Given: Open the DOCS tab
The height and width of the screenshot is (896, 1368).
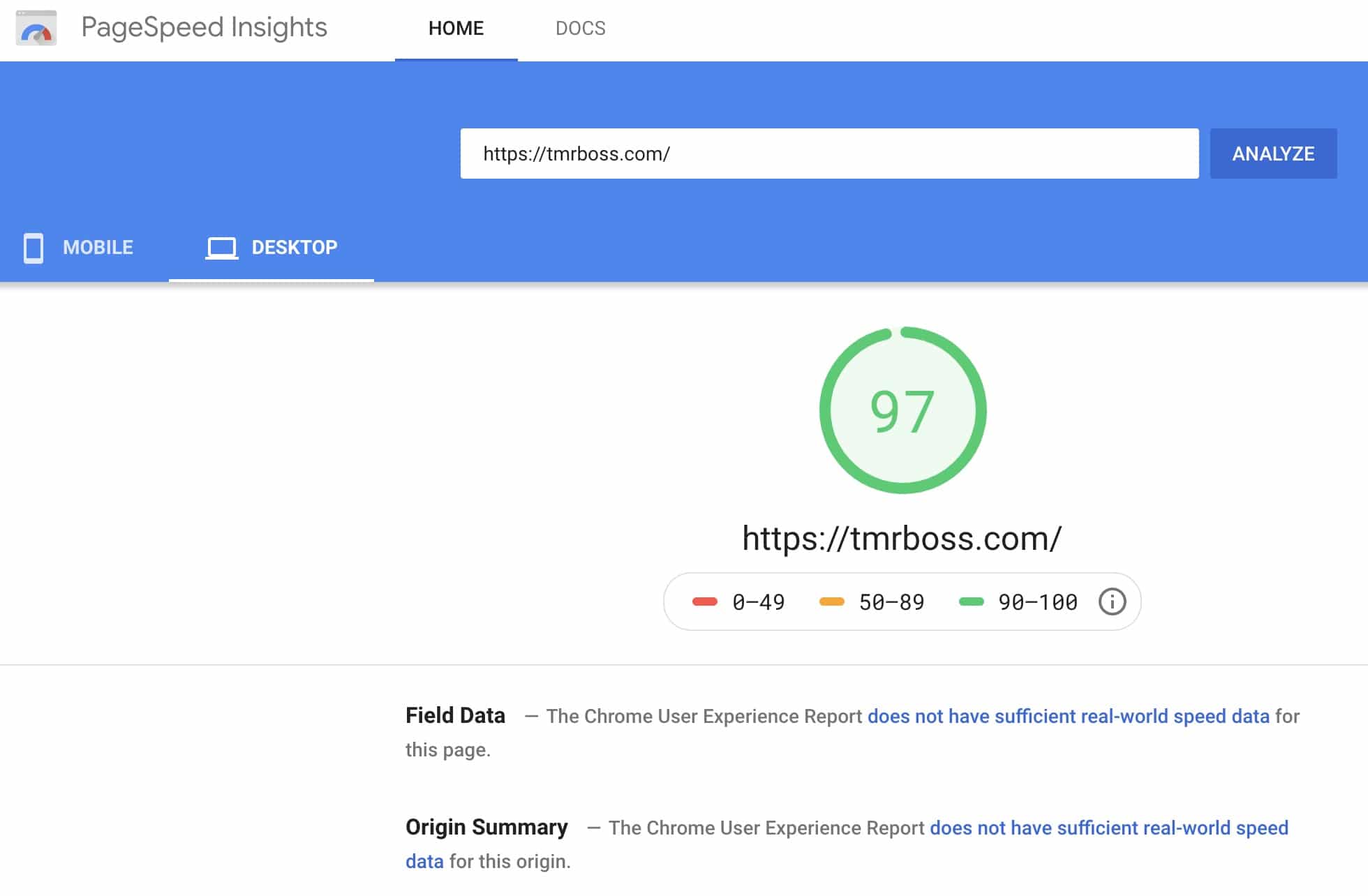Looking at the screenshot, I should (x=580, y=29).
